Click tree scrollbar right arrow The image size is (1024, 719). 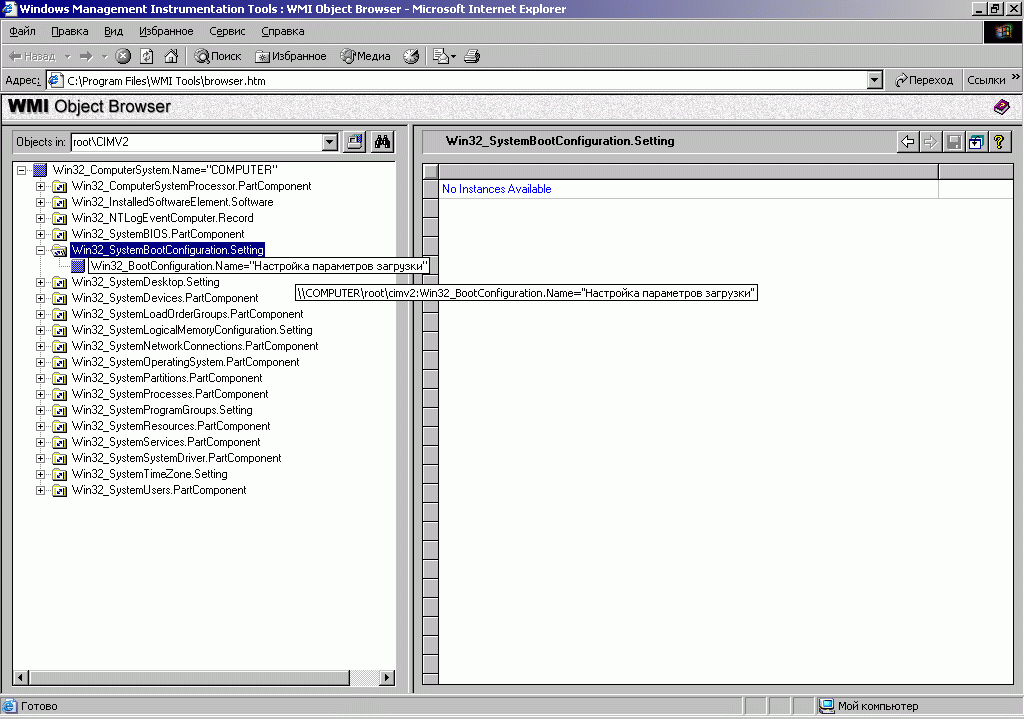(x=387, y=678)
